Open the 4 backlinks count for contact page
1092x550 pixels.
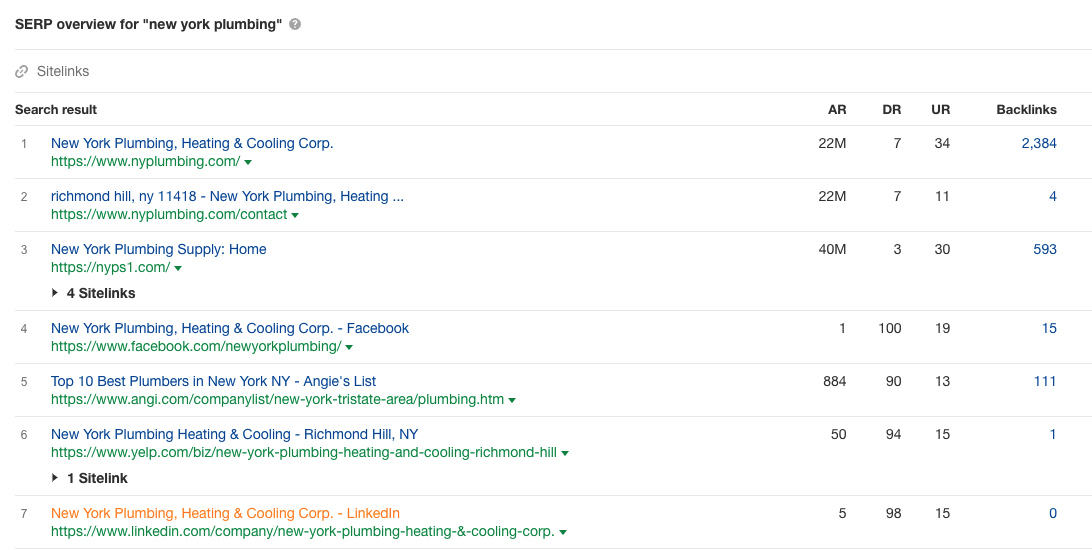click(x=1053, y=196)
